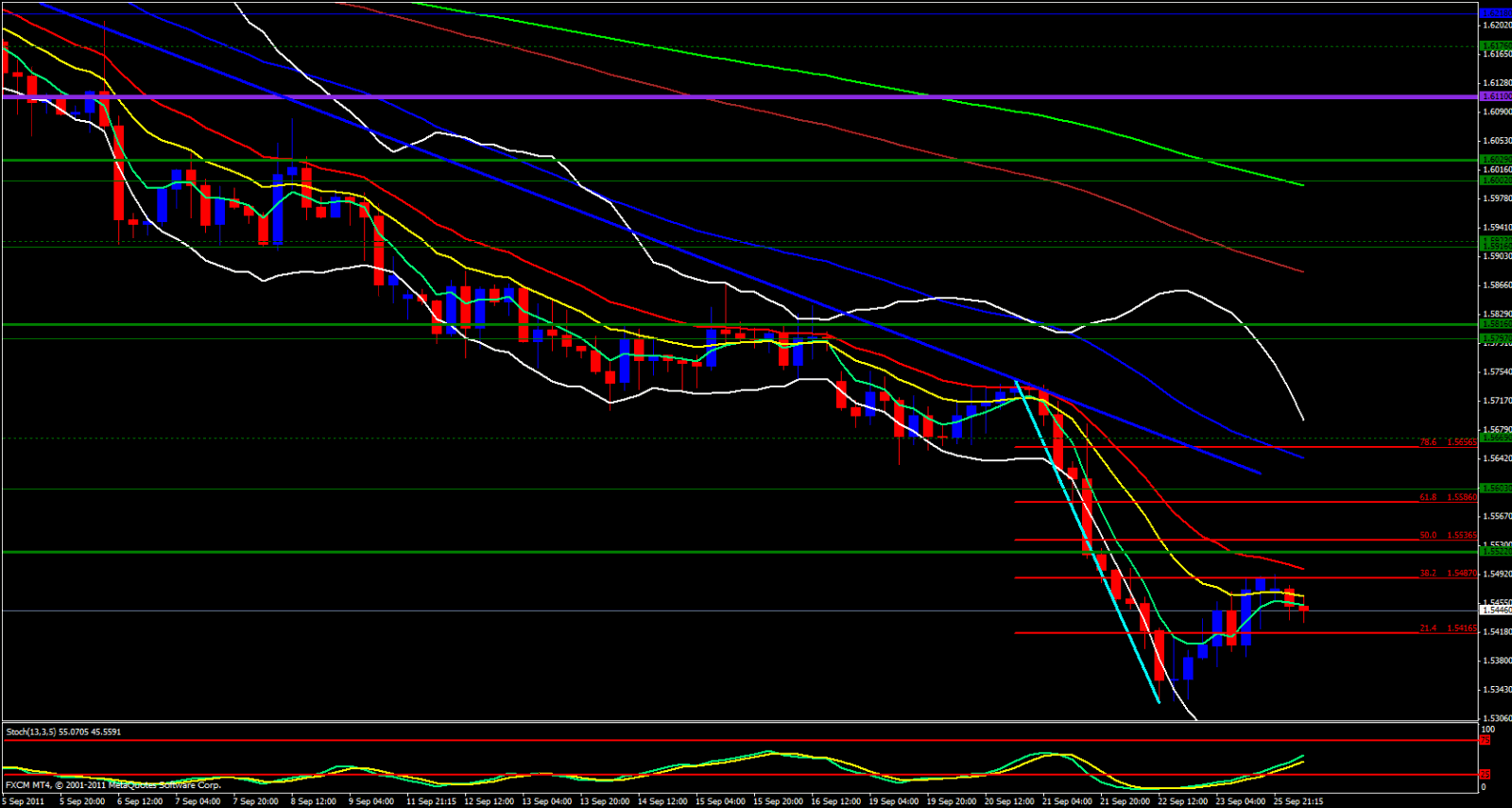1512x808 pixels.
Task: Click the FXCM MT4 MetaQuotes copyright text
Action: (113, 785)
